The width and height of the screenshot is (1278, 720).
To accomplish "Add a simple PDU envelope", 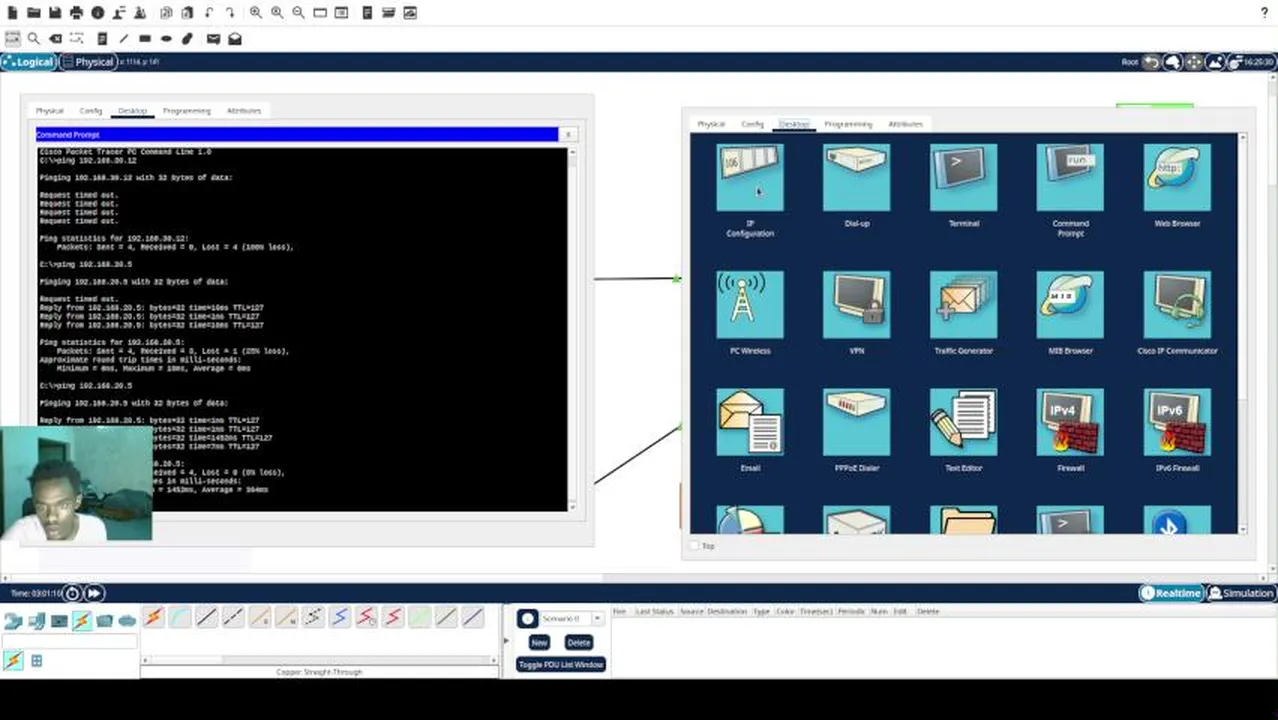I will (213, 39).
